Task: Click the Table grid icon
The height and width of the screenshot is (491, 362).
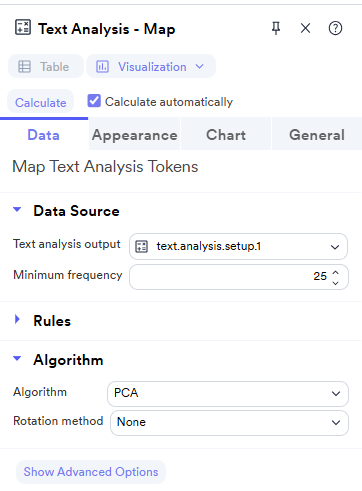Action: coord(24,67)
